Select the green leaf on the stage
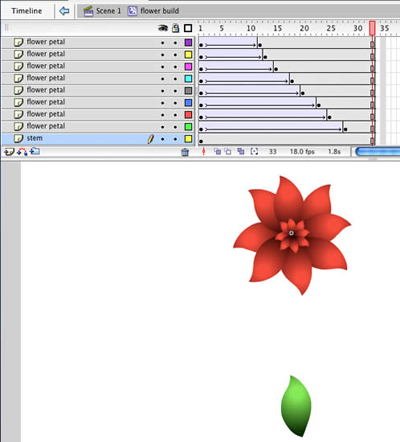Screen dimensions: 400x442 [x=296, y=406]
